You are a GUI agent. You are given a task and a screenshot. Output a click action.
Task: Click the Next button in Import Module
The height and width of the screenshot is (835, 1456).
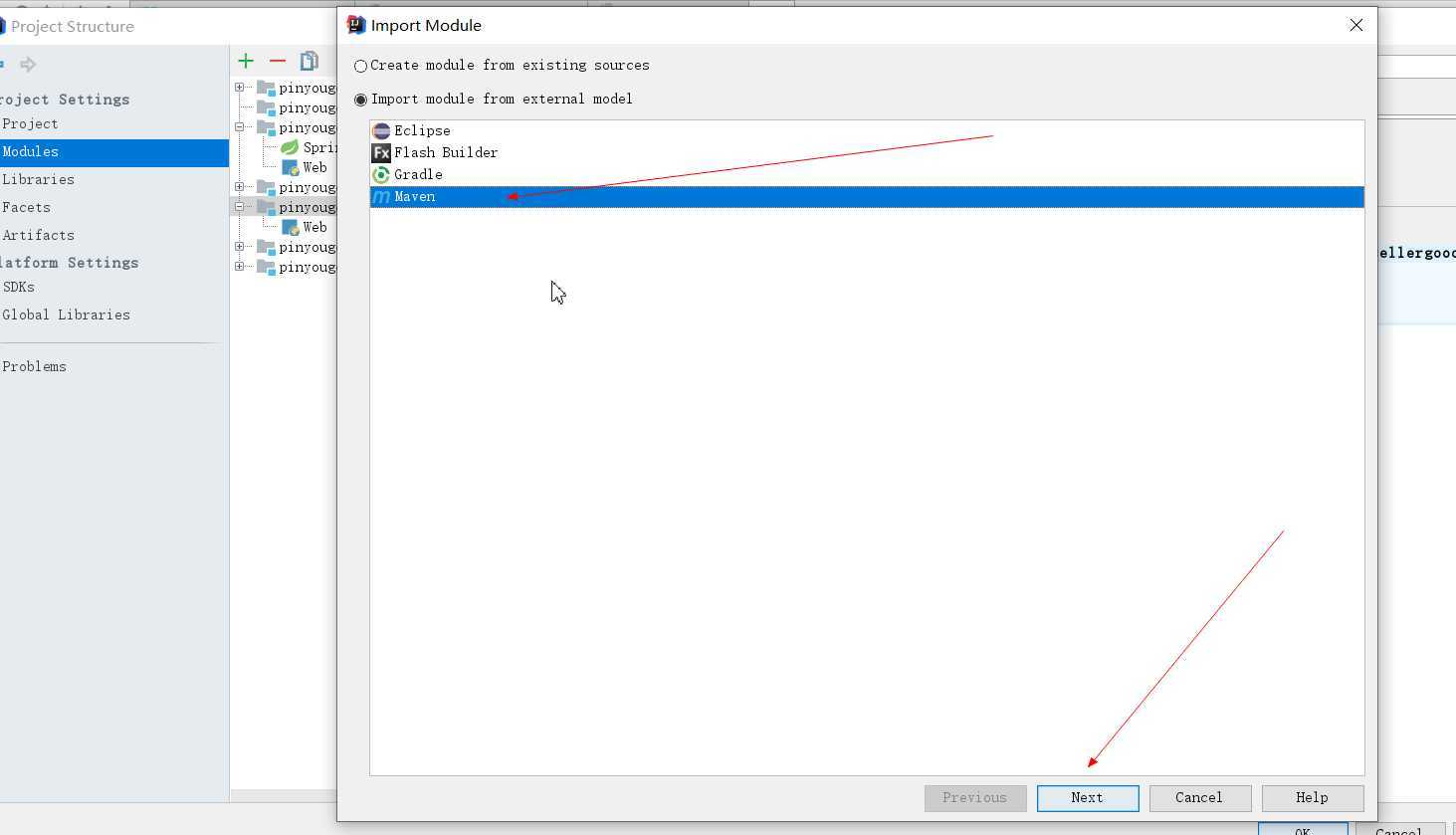pyautogui.click(x=1088, y=798)
